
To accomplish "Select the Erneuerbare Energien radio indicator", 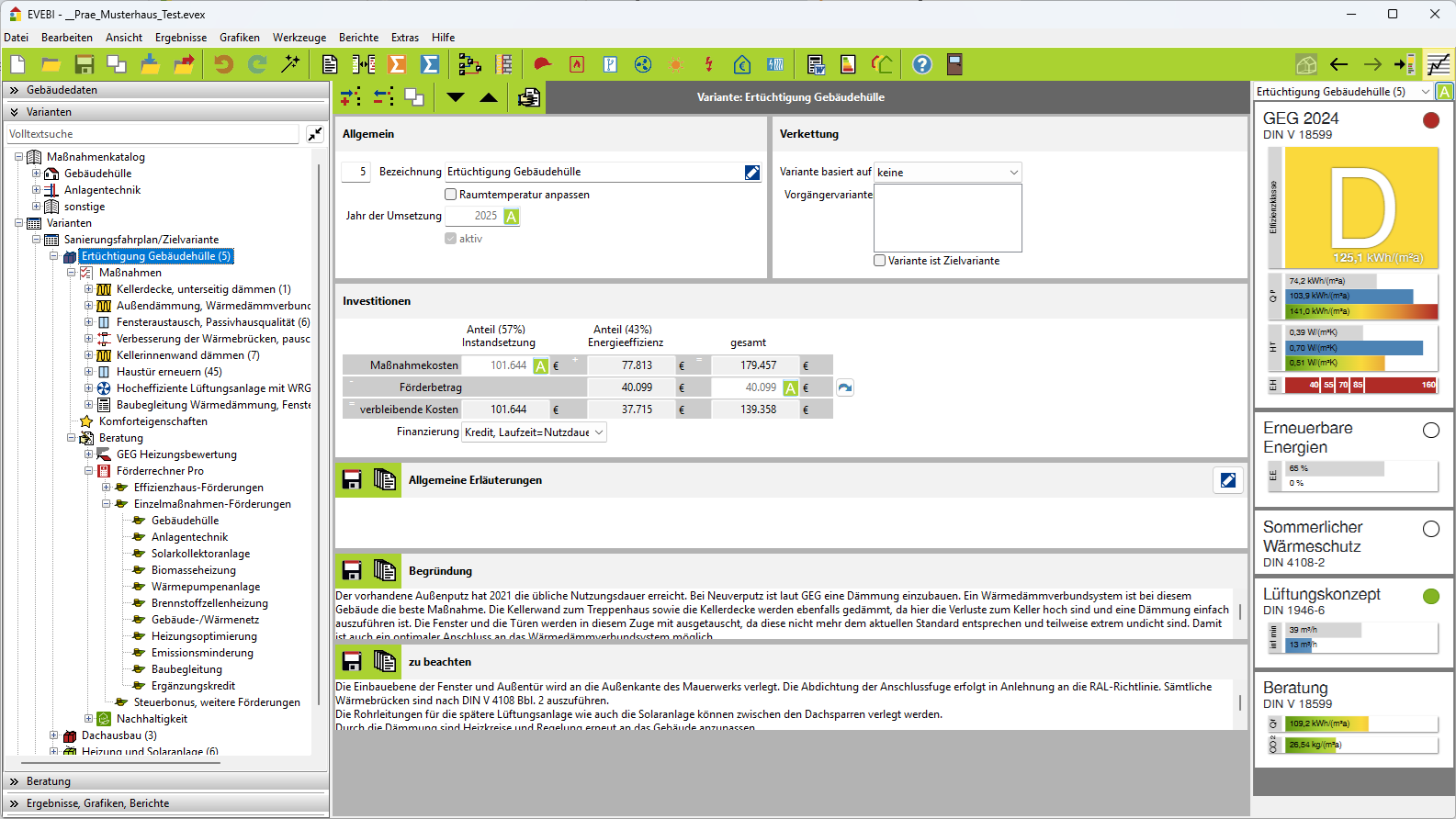I will click(1430, 430).
